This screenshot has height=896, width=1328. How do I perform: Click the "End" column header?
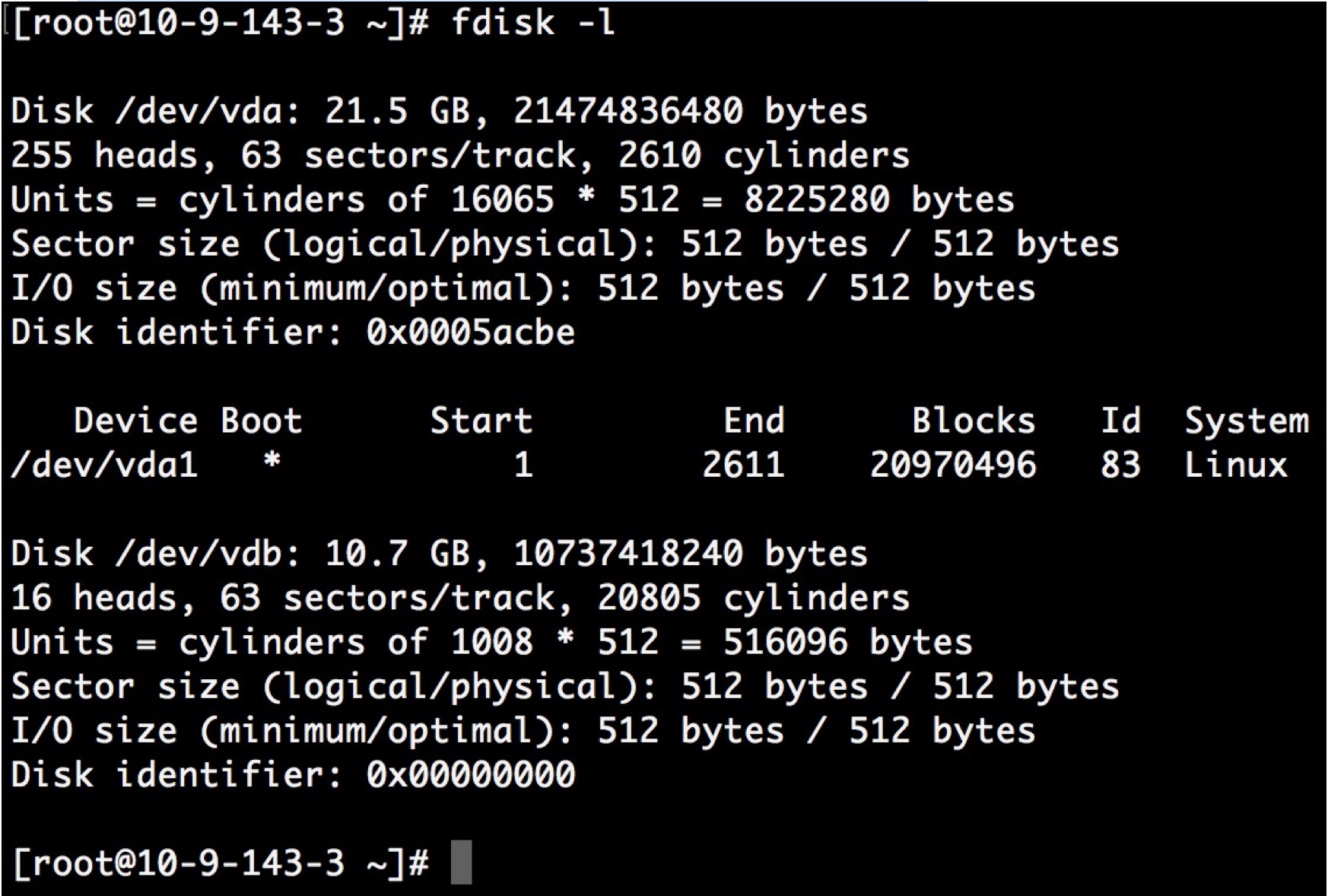tap(753, 421)
